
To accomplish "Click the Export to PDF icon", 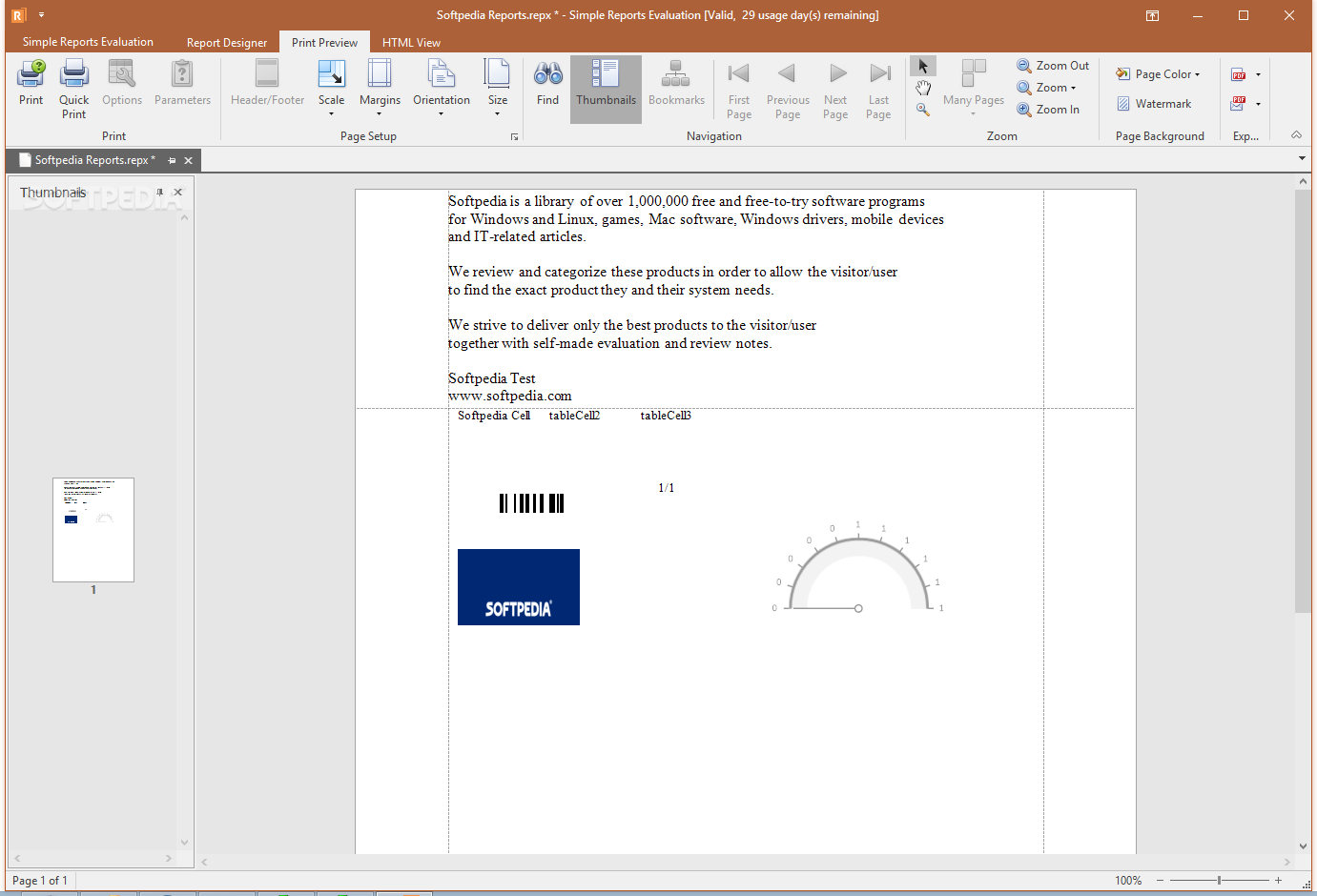I will coord(1239,74).
